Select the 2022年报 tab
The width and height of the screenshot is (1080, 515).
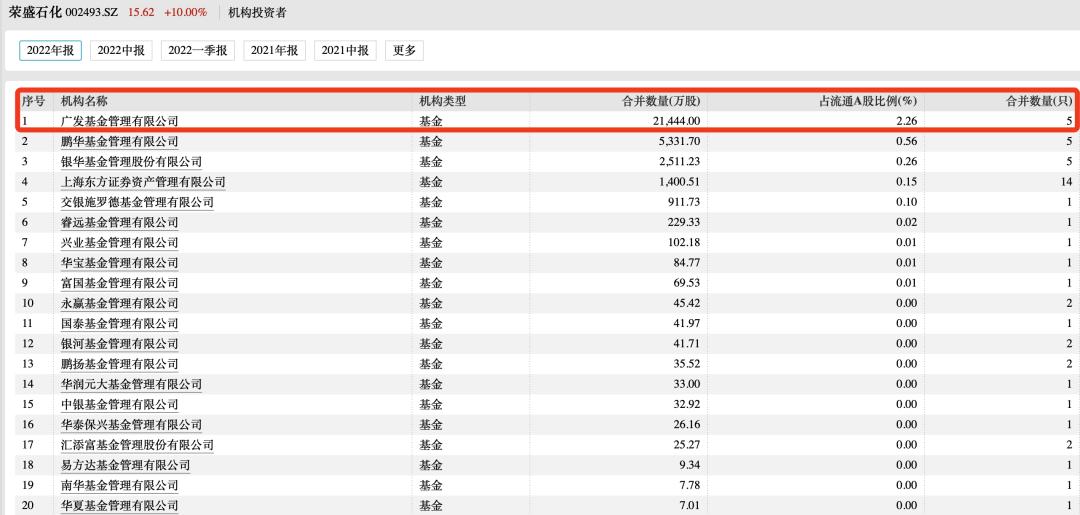[50, 51]
